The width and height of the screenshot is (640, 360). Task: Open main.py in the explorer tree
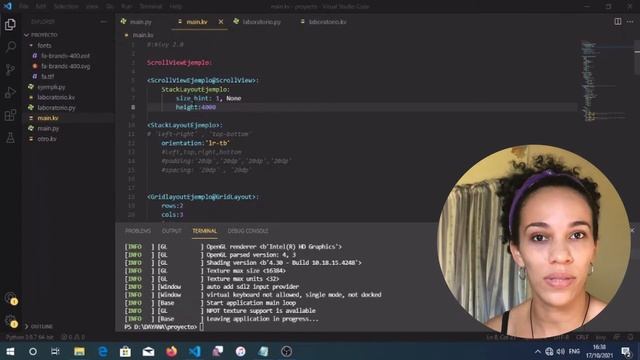[x=48, y=128]
